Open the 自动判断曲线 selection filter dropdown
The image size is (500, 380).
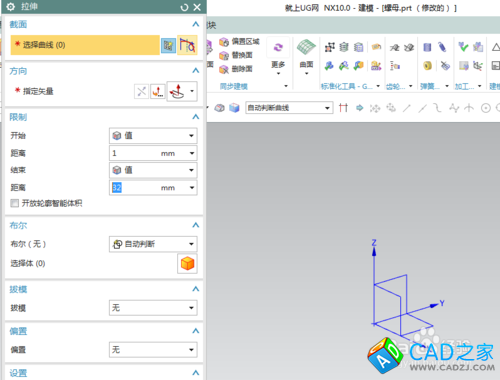pyautogui.click(x=289, y=108)
